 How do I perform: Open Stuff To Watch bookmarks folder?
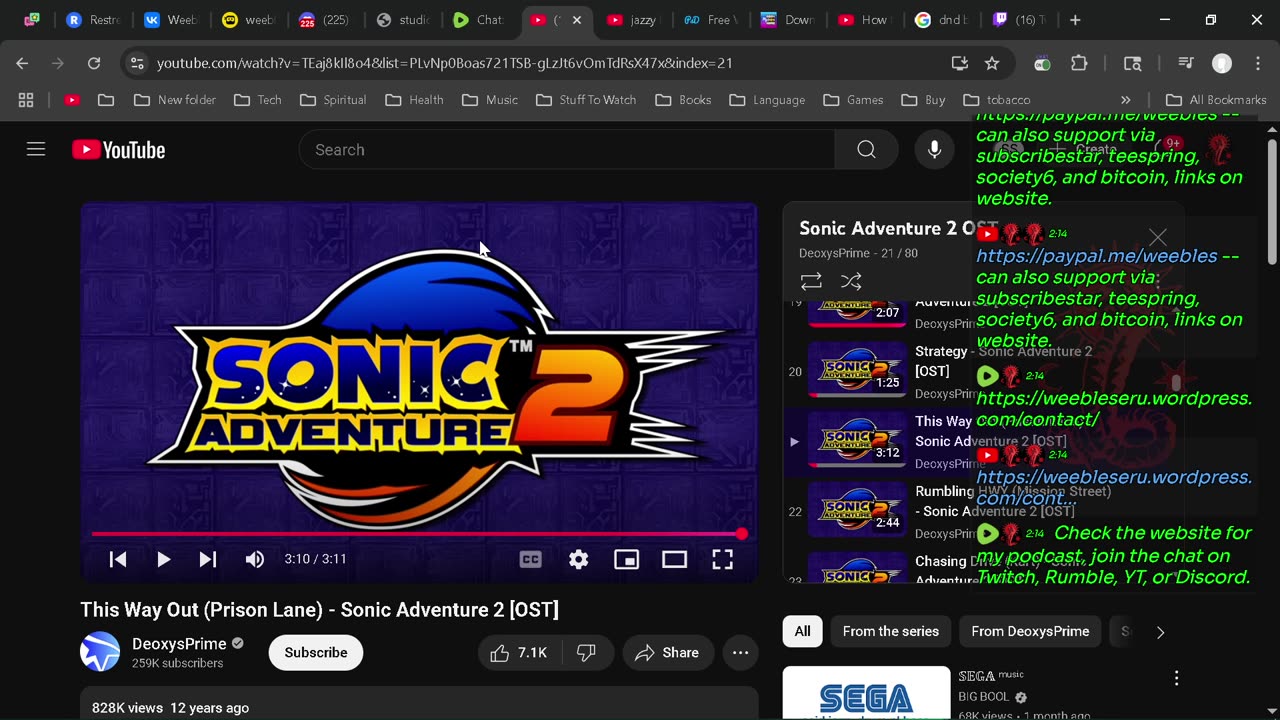(x=586, y=100)
